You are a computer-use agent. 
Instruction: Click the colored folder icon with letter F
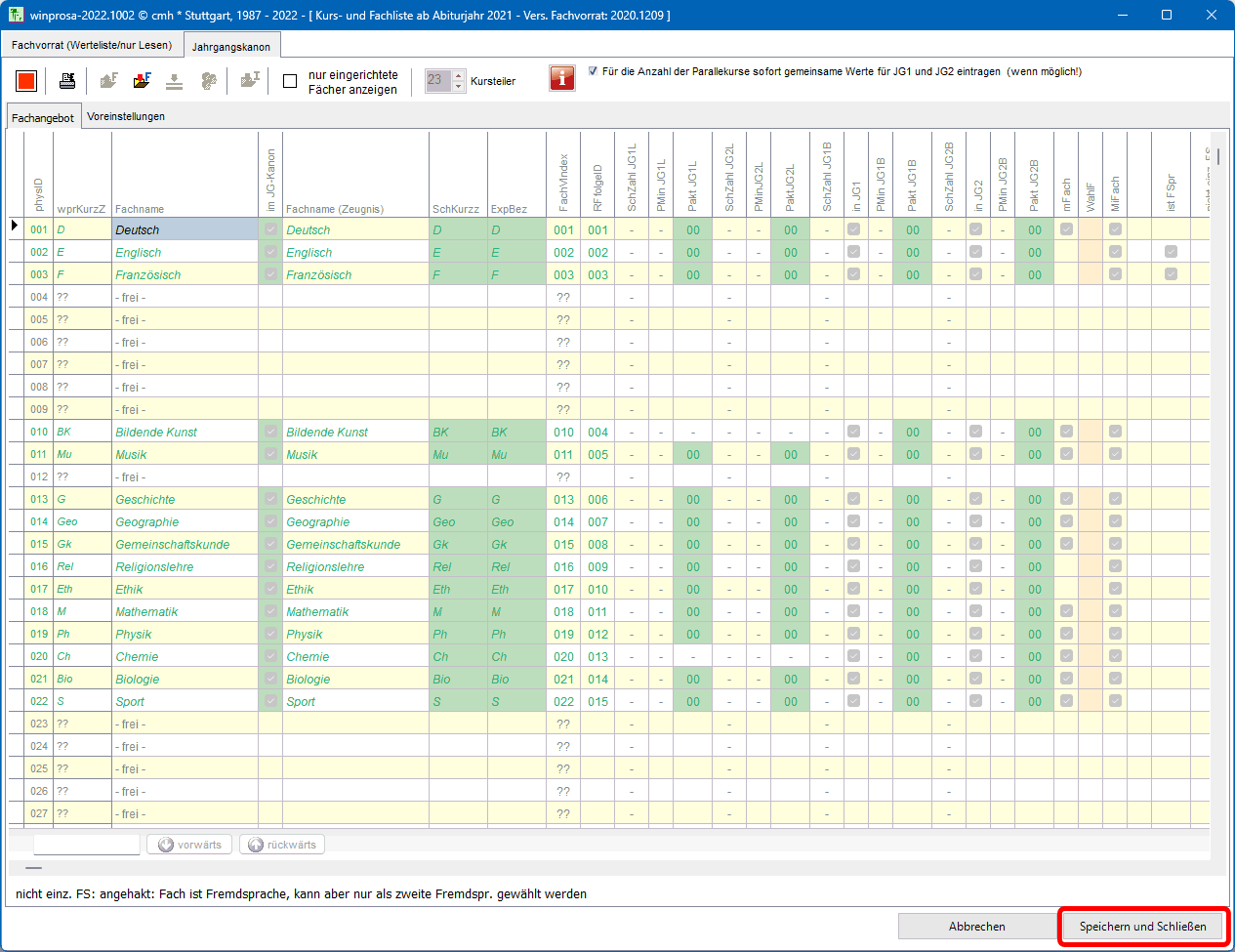143,81
